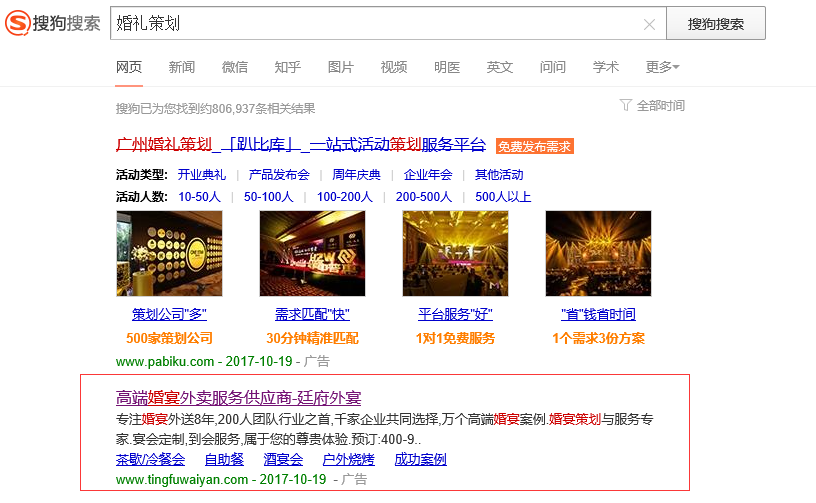Switch to the 新闻 tab
The image size is (816, 503).
(182, 67)
